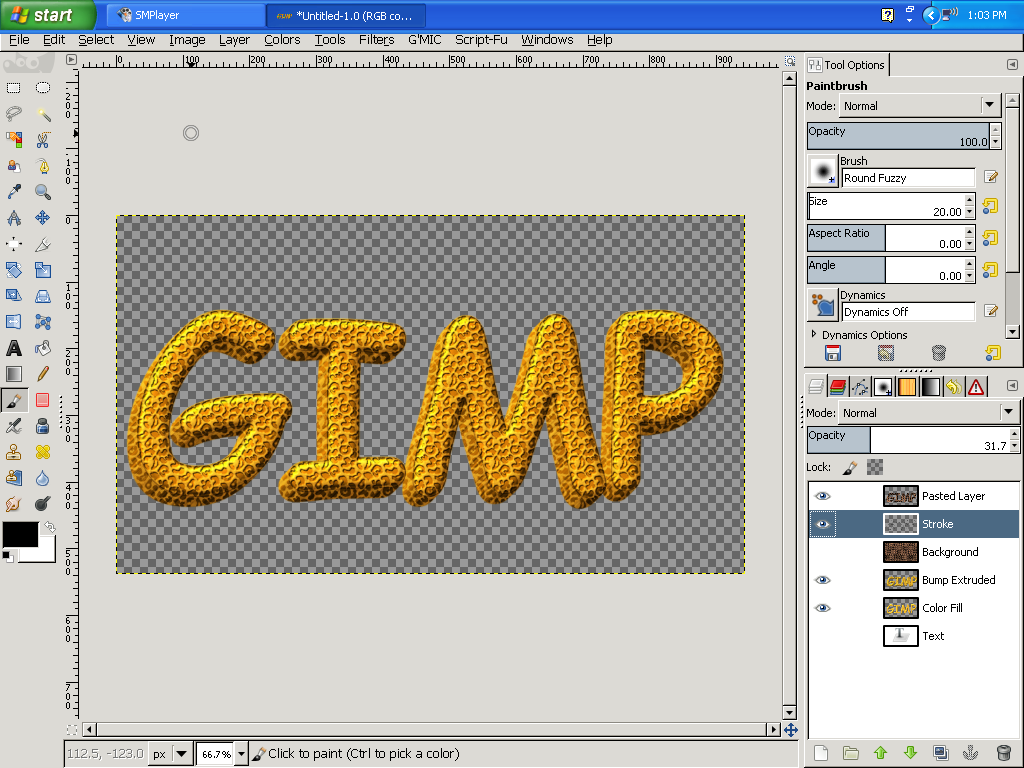Hide the Color Fill layer
Viewport: 1024px width, 768px height.
[x=823, y=608]
